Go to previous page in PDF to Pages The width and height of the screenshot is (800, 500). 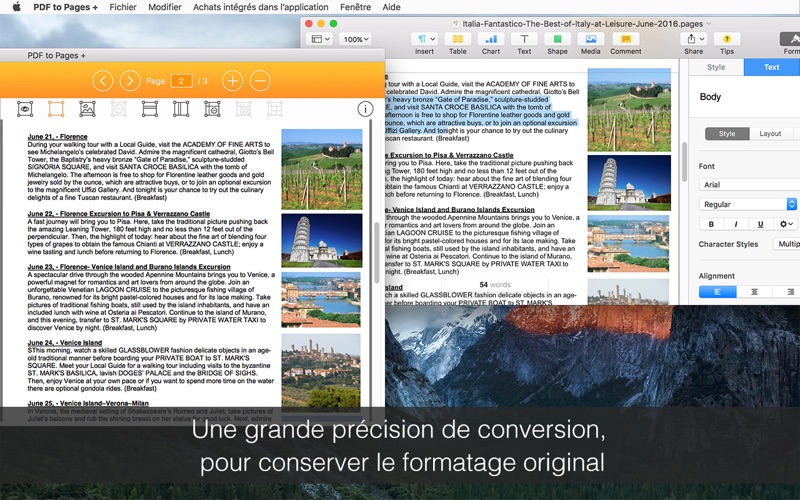click(103, 81)
